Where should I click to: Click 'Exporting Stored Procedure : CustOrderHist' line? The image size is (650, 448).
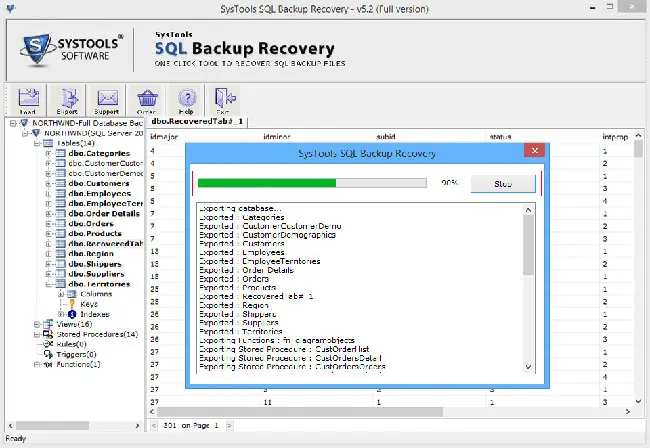click(x=284, y=349)
